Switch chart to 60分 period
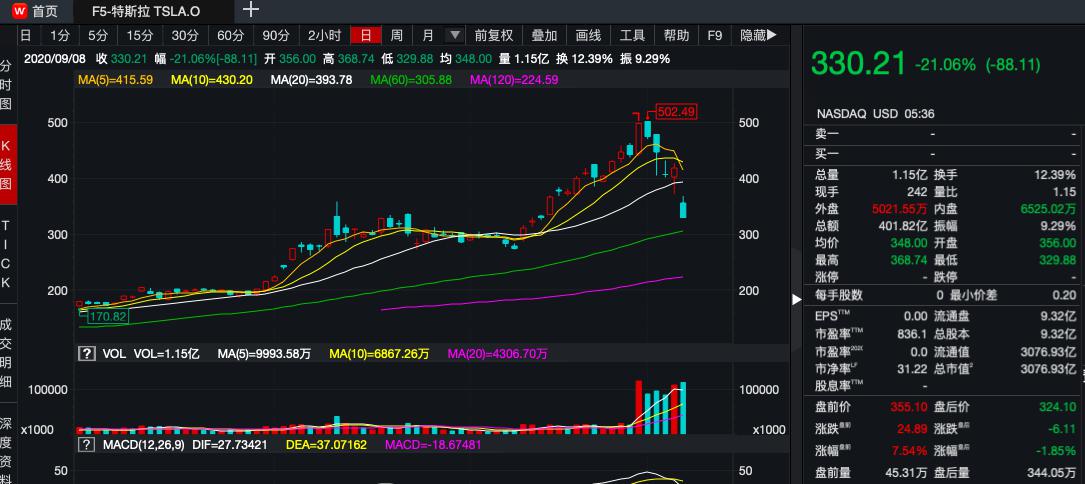 pyautogui.click(x=230, y=35)
